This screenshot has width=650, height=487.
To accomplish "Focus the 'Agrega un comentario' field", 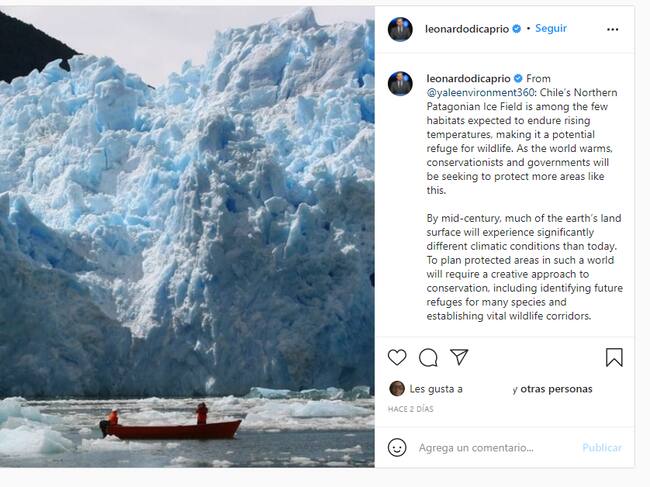I will point(490,447).
